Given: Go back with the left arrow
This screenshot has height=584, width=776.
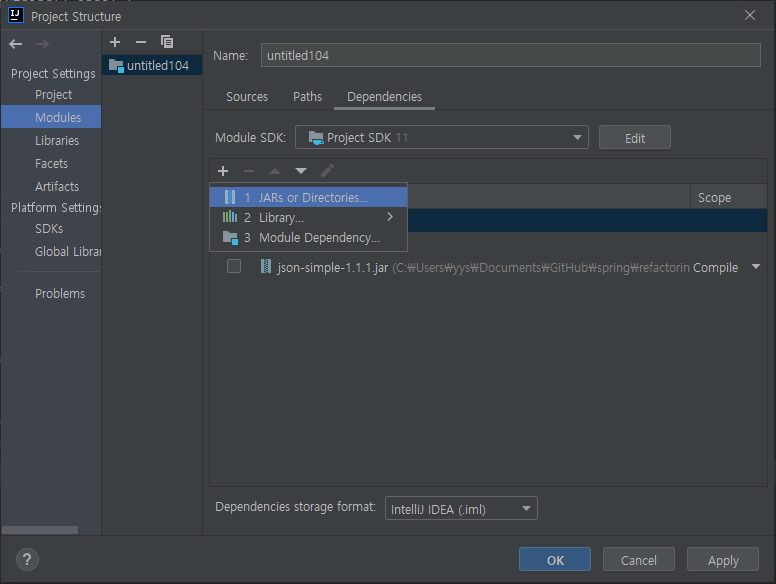Looking at the screenshot, I should [16, 44].
